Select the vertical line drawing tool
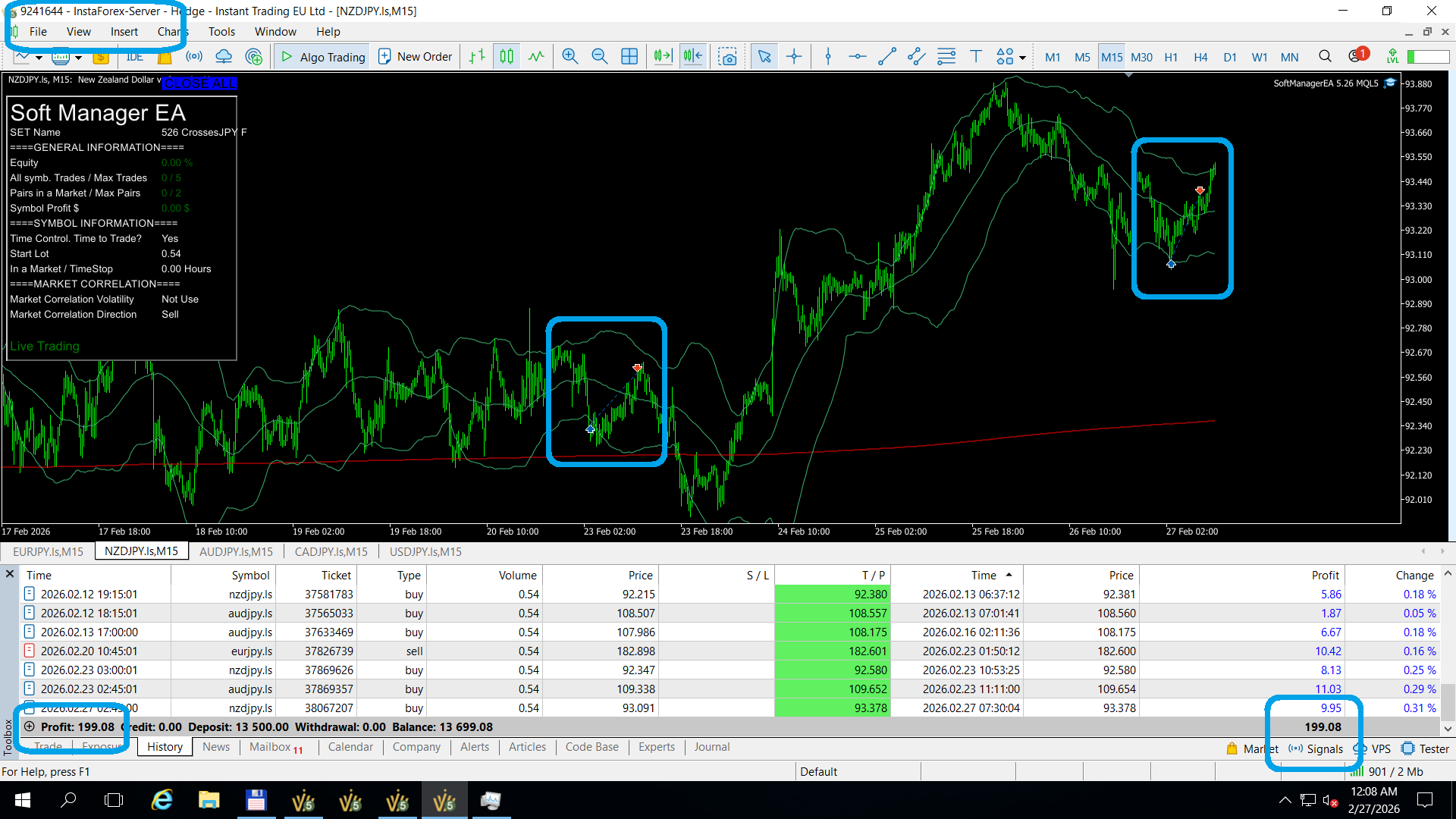This screenshot has width=1456, height=819. click(x=828, y=57)
